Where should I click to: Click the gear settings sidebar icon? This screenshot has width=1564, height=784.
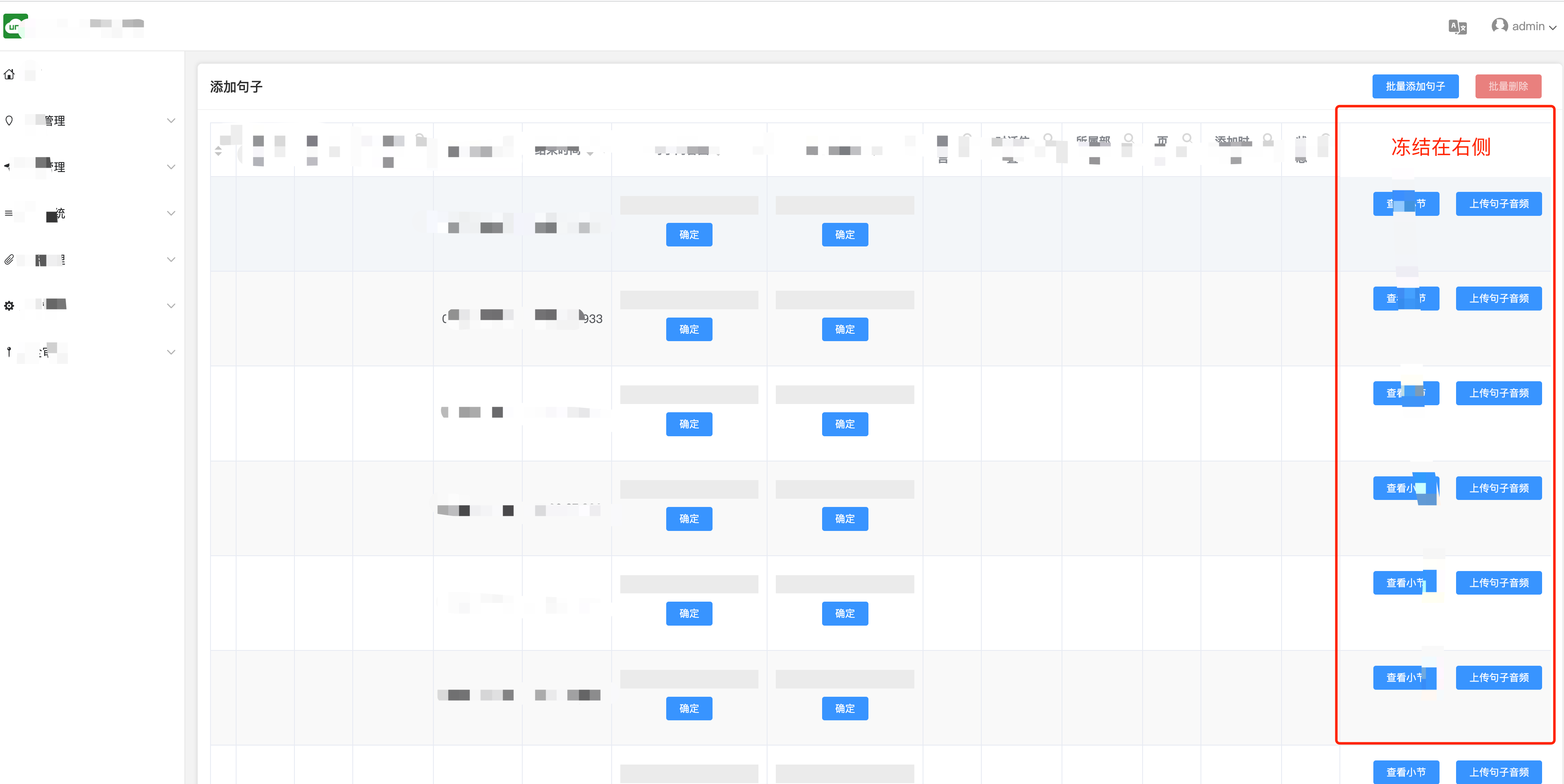[9, 306]
